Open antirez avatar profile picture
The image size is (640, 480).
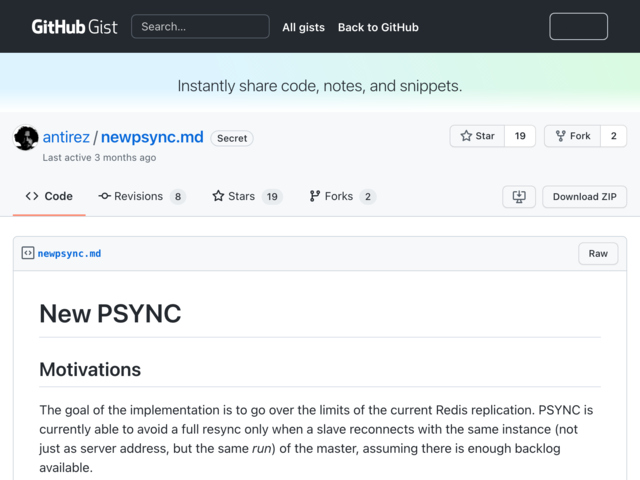click(26, 138)
